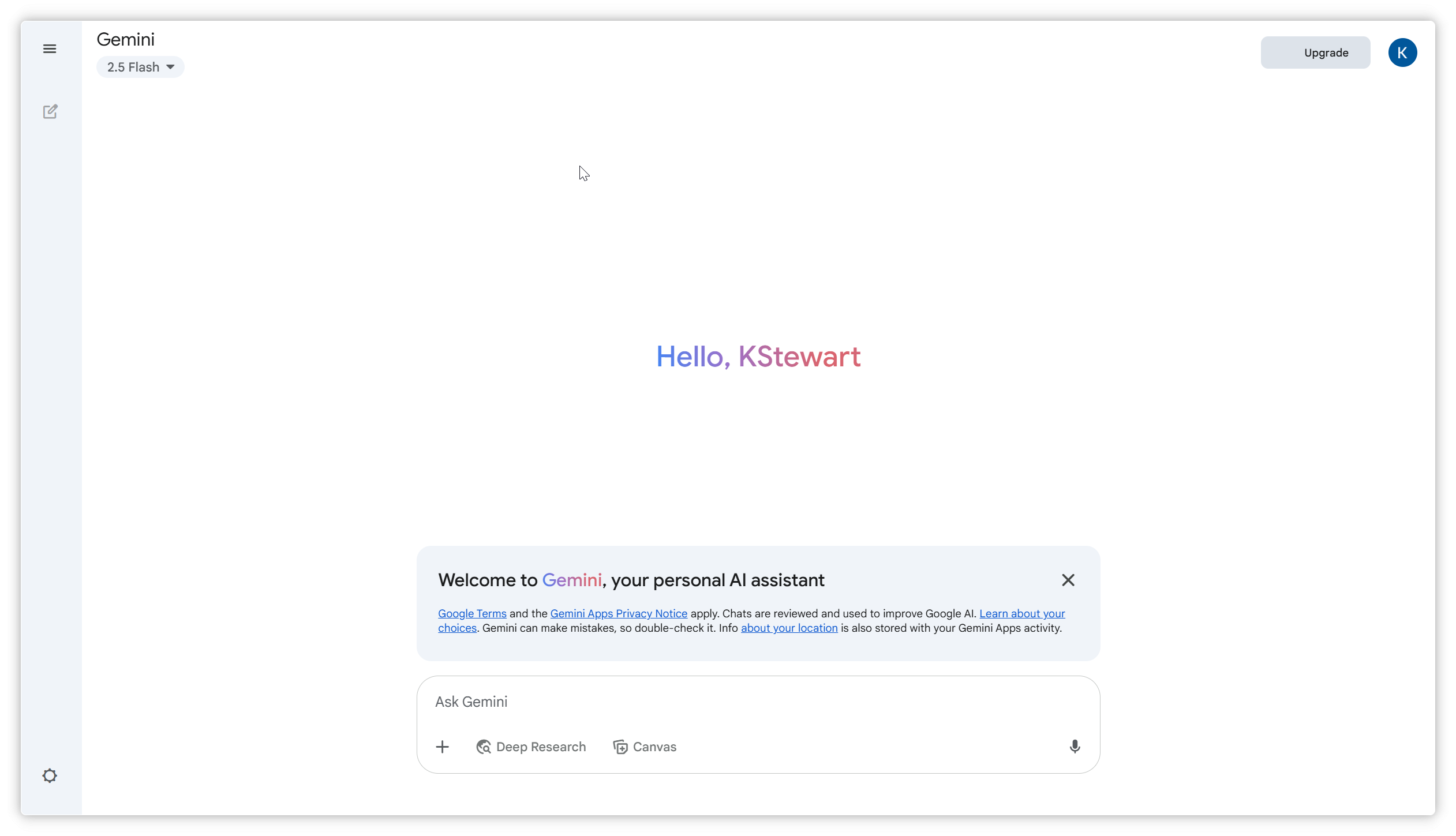1456x836 pixels.
Task: Toggle the Canvas mode
Action: point(645,747)
